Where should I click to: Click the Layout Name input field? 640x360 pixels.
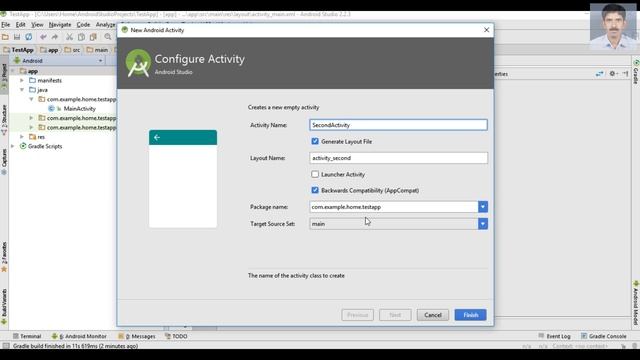[398, 158]
